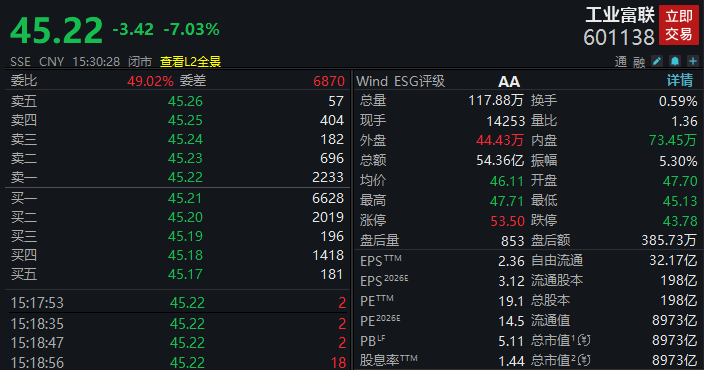This screenshot has width=704, height=370.
Task: Click the 15:17:53 trade tick row
Action: [177, 303]
